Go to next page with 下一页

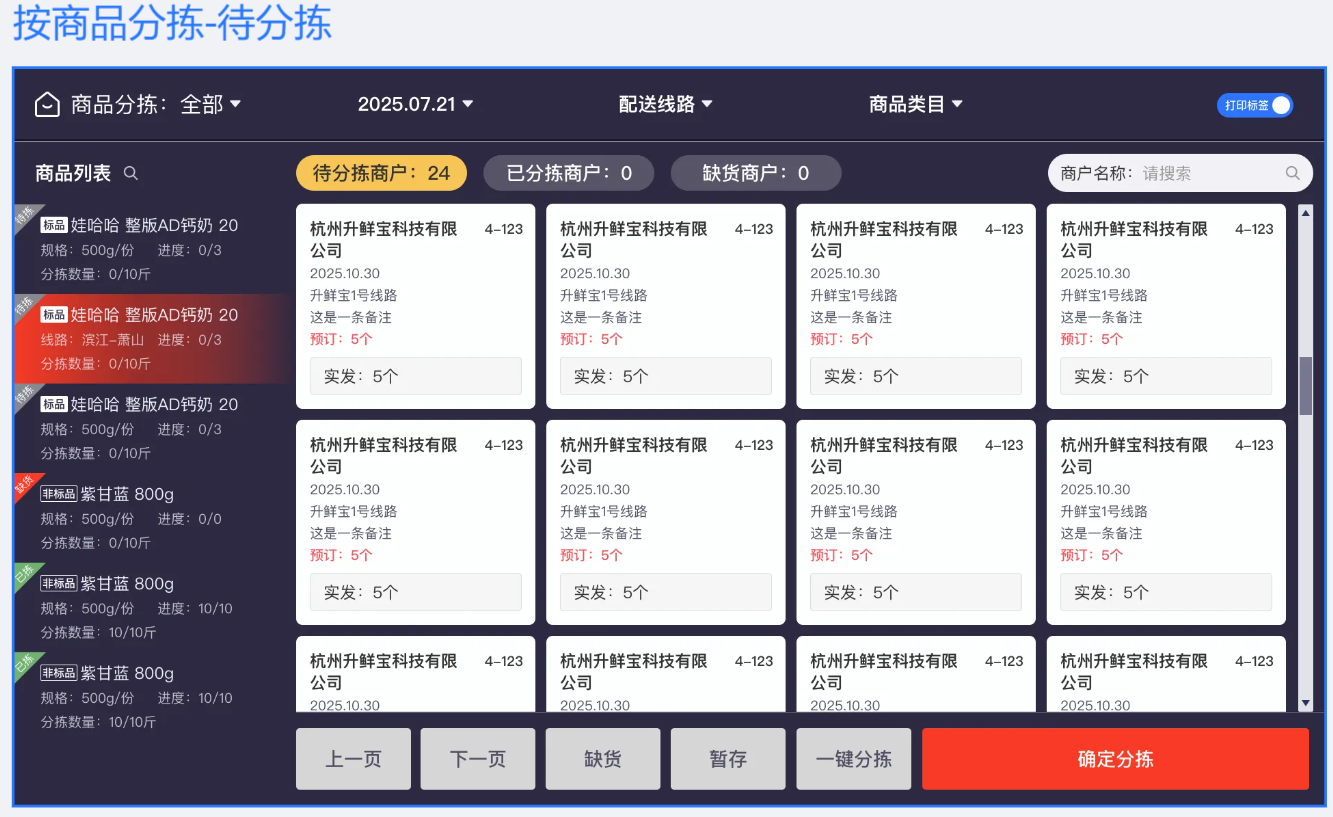tap(478, 759)
